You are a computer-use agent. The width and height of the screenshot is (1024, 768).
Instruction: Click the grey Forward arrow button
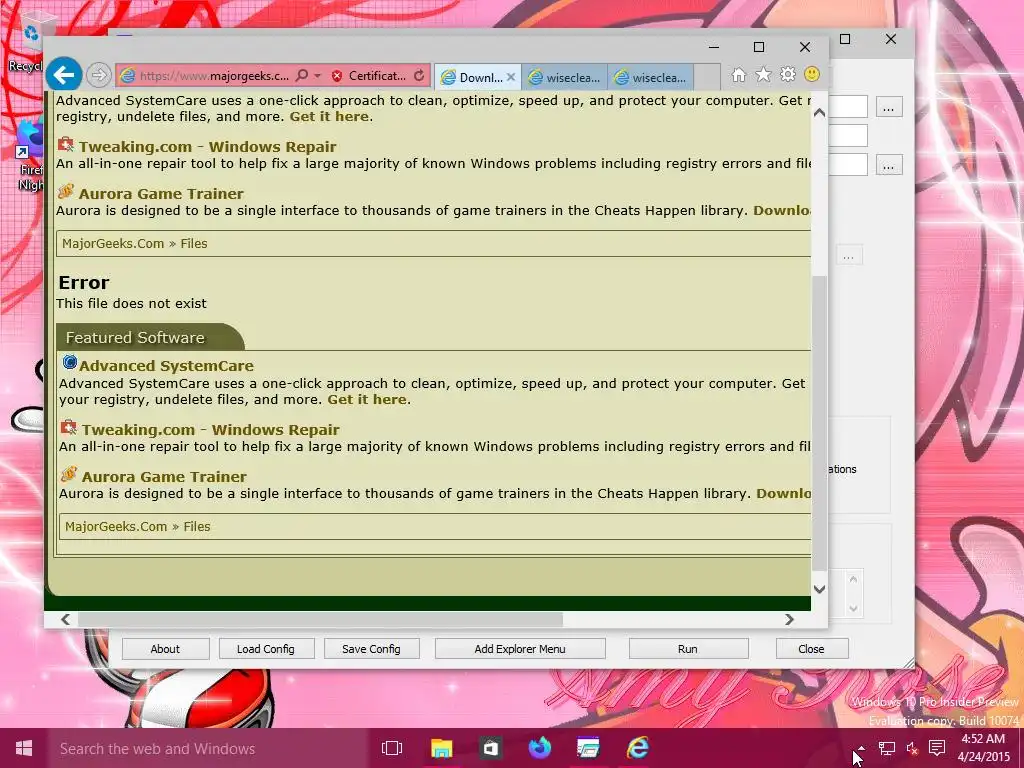point(99,76)
